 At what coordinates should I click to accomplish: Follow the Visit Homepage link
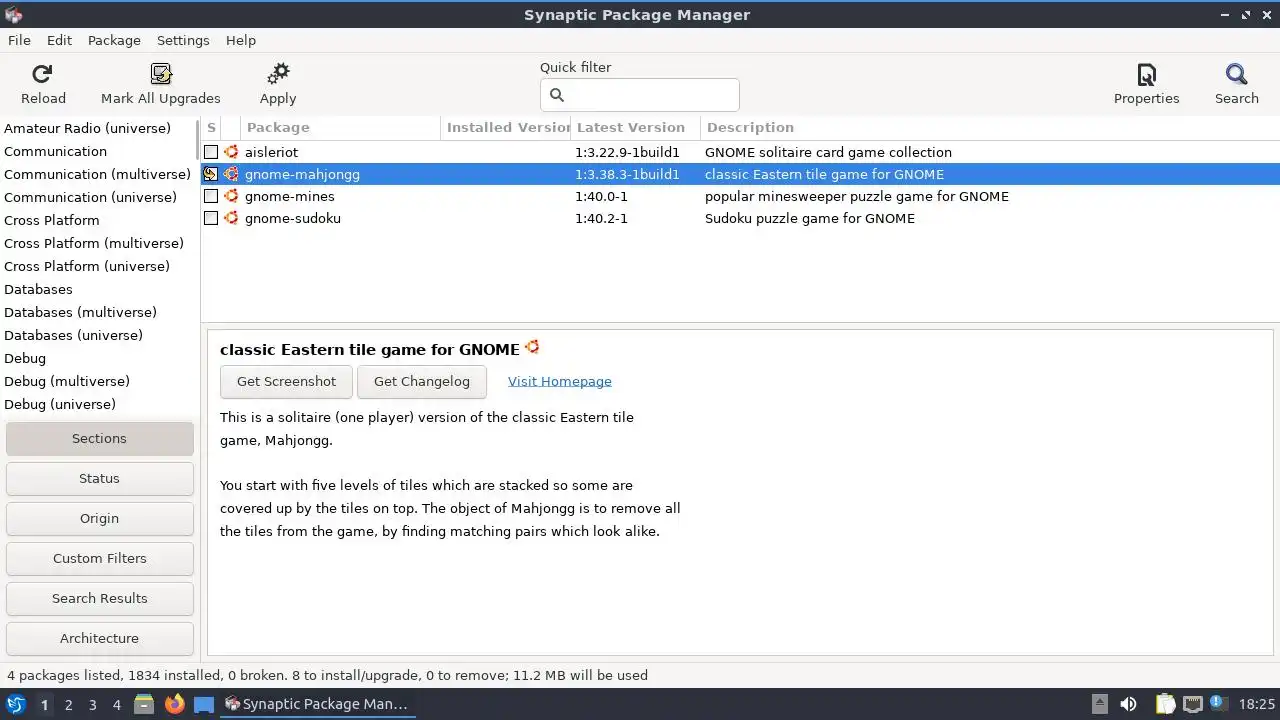560,381
